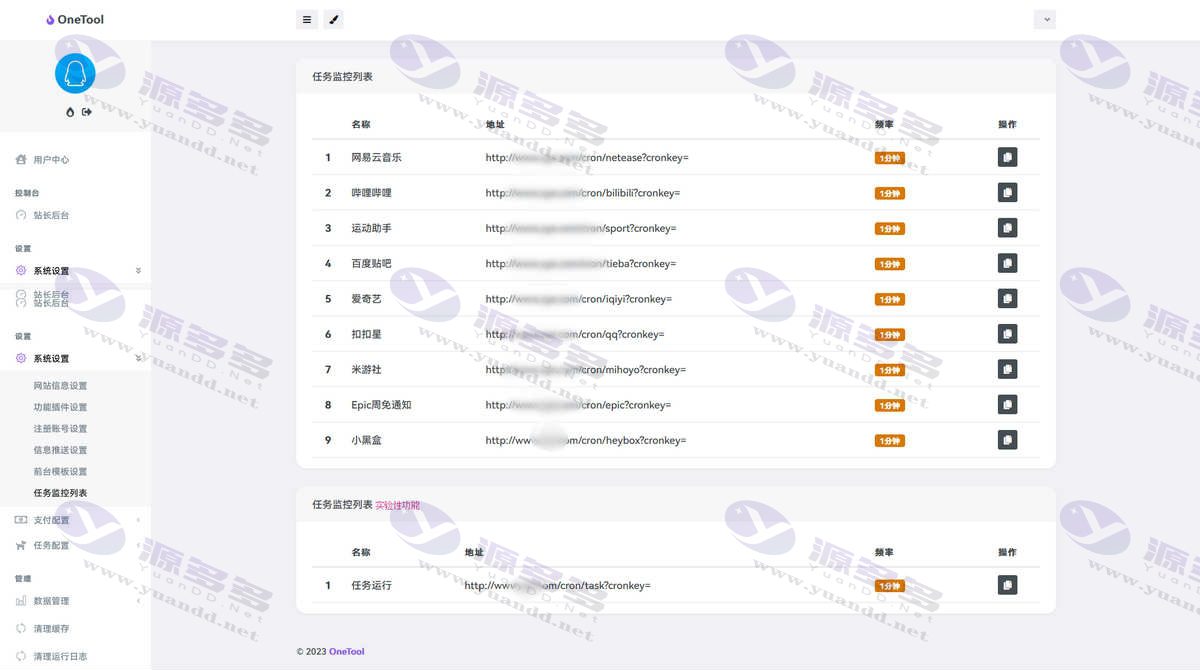Click the URL ending in cron/epic?cronkey=
The height and width of the screenshot is (670, 1200).
[578, 405]
